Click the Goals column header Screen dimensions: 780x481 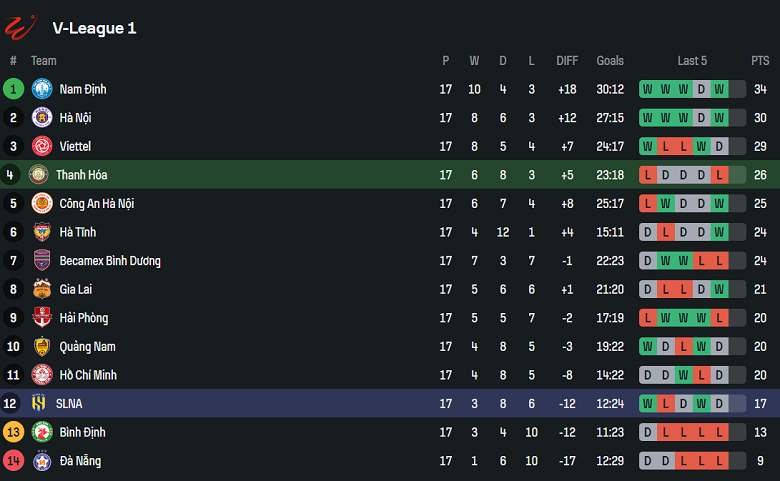(x=610, y=61)
